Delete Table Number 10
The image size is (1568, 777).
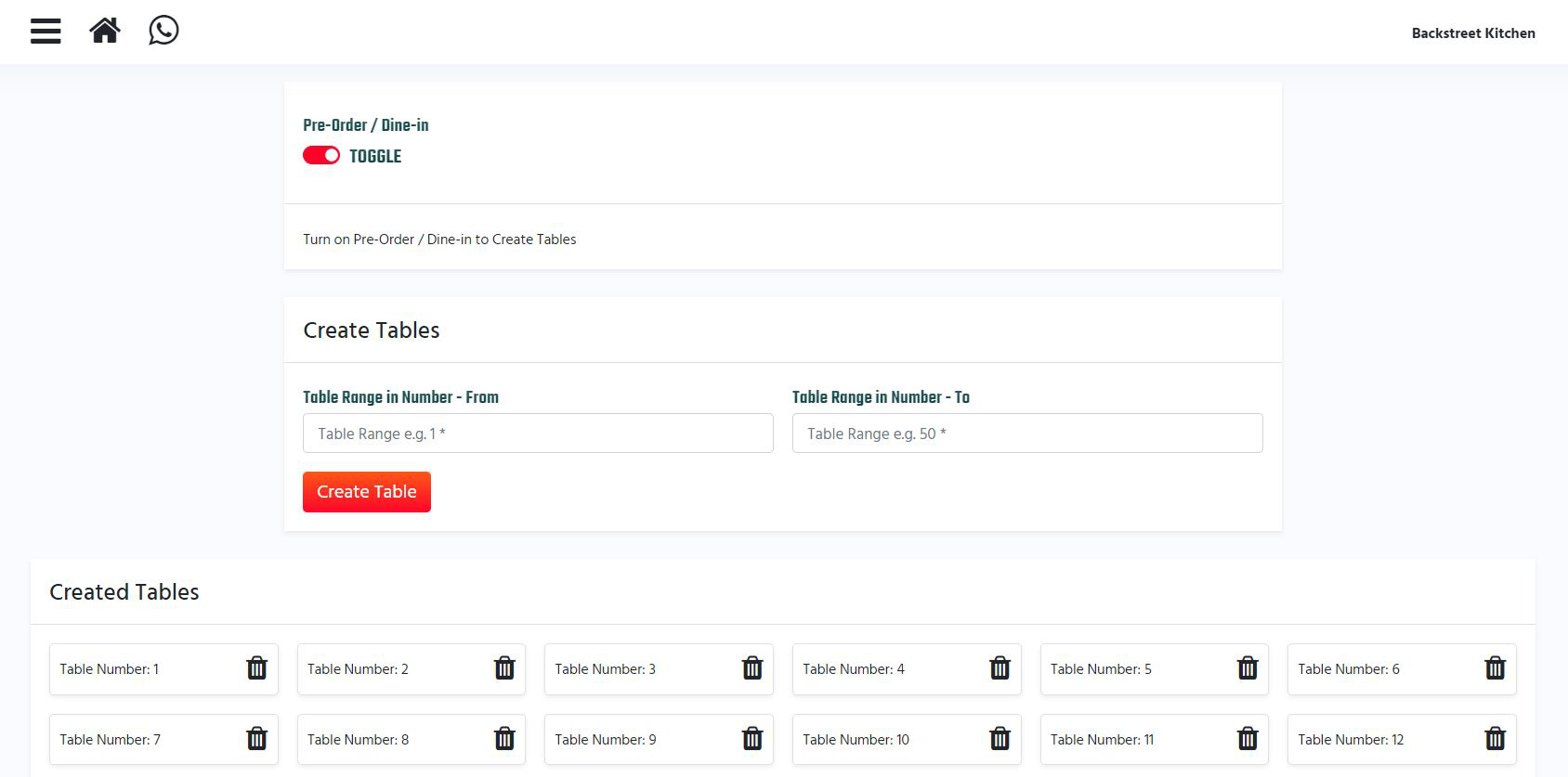1000,739
